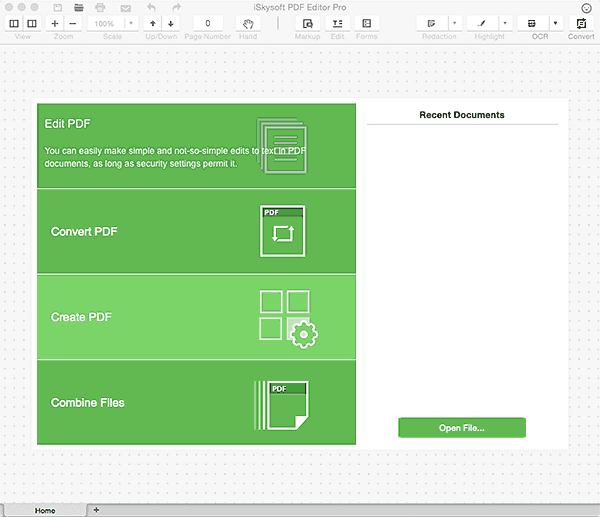Expand the Redaction dropdown arrow
Screen dimensions: 600x517
[455, 24]
